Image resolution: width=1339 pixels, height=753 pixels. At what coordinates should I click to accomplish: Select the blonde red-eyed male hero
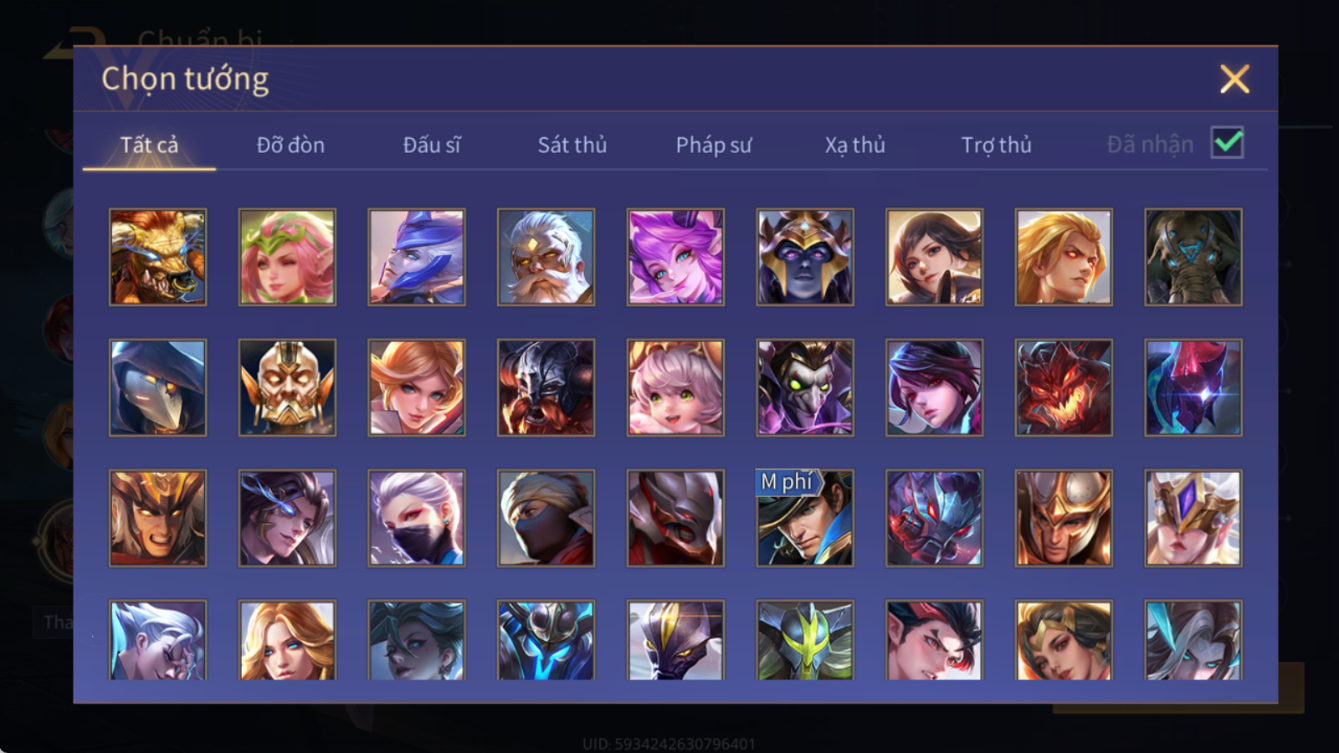1064,257
